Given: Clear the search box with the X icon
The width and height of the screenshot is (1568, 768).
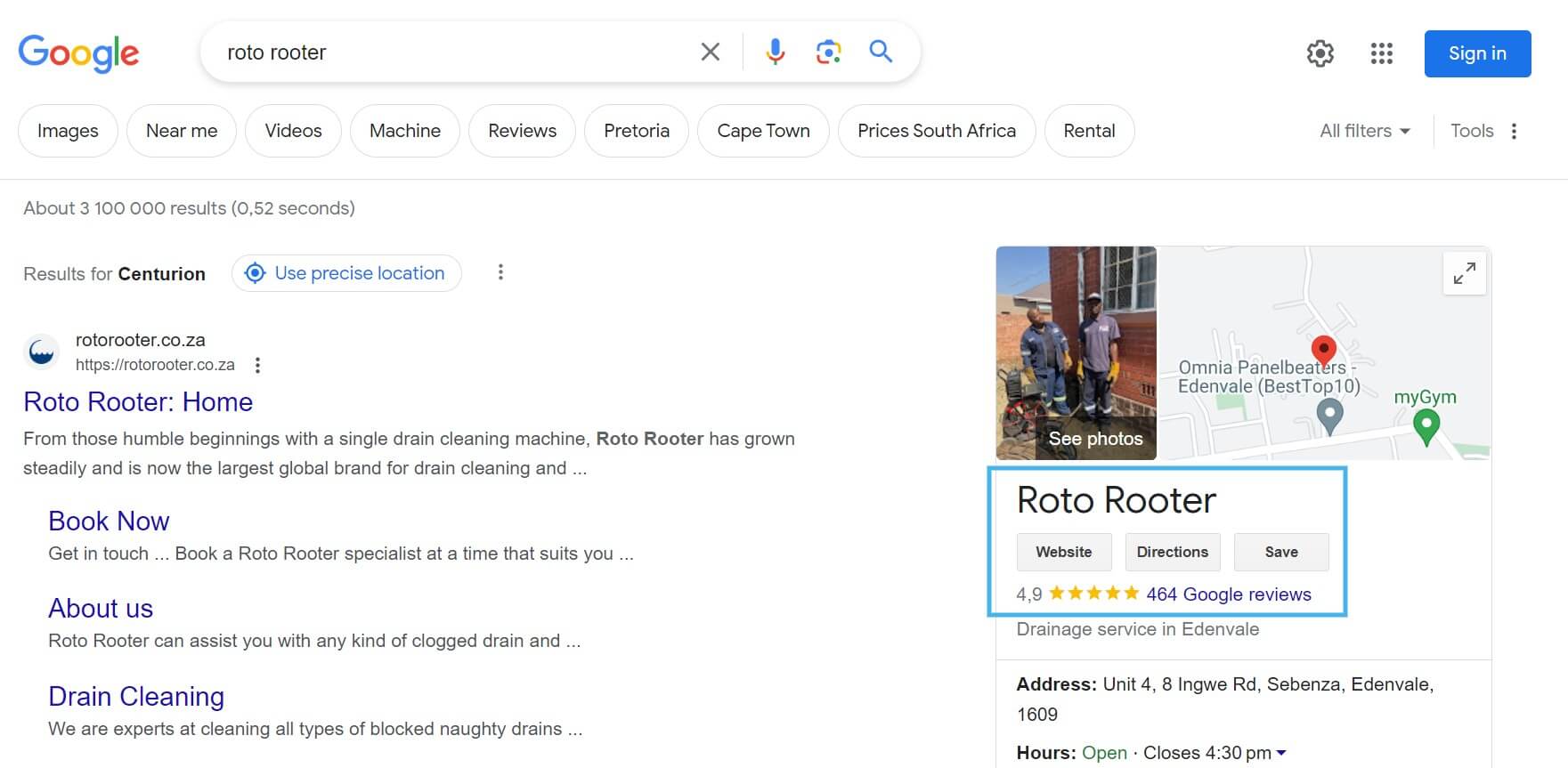Looking at the screenshot, I should pyautogui.click(x=710, y=52).
